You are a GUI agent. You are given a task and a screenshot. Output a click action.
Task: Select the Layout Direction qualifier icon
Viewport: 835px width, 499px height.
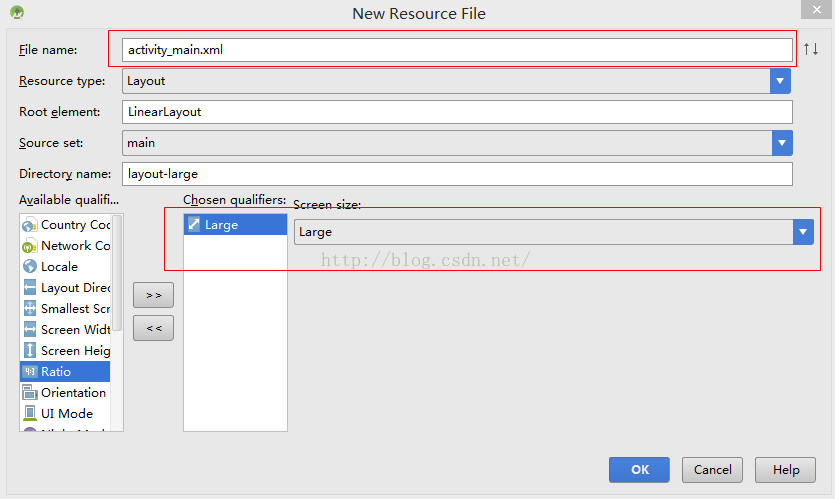pyautogui.click(x=29, y=288)
